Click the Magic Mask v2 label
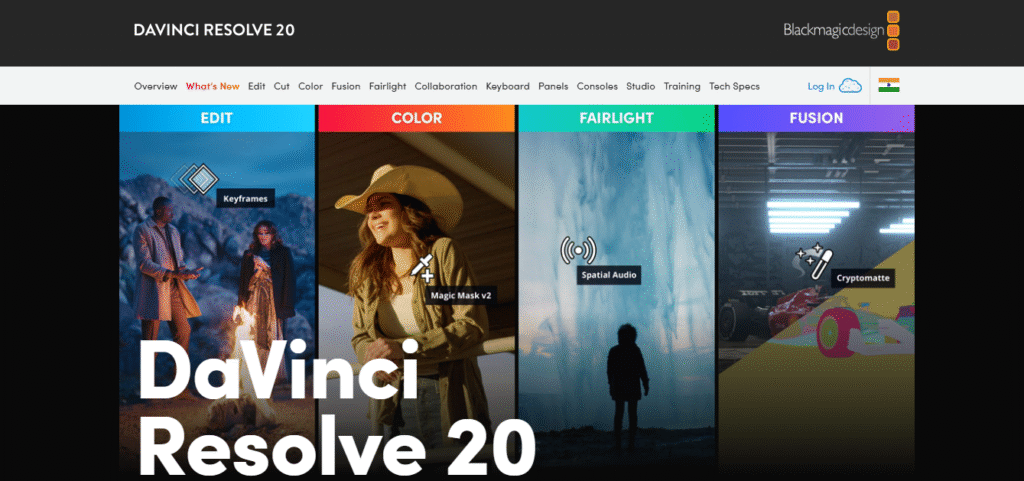This screenshot has height=481, width=1024. click(x=460, y=296)
